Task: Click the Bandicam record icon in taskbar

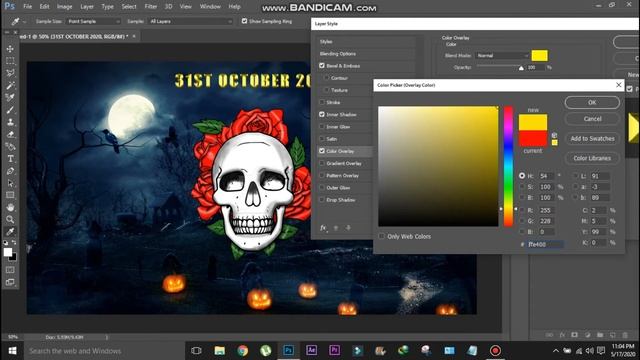Action: [495, 350]
